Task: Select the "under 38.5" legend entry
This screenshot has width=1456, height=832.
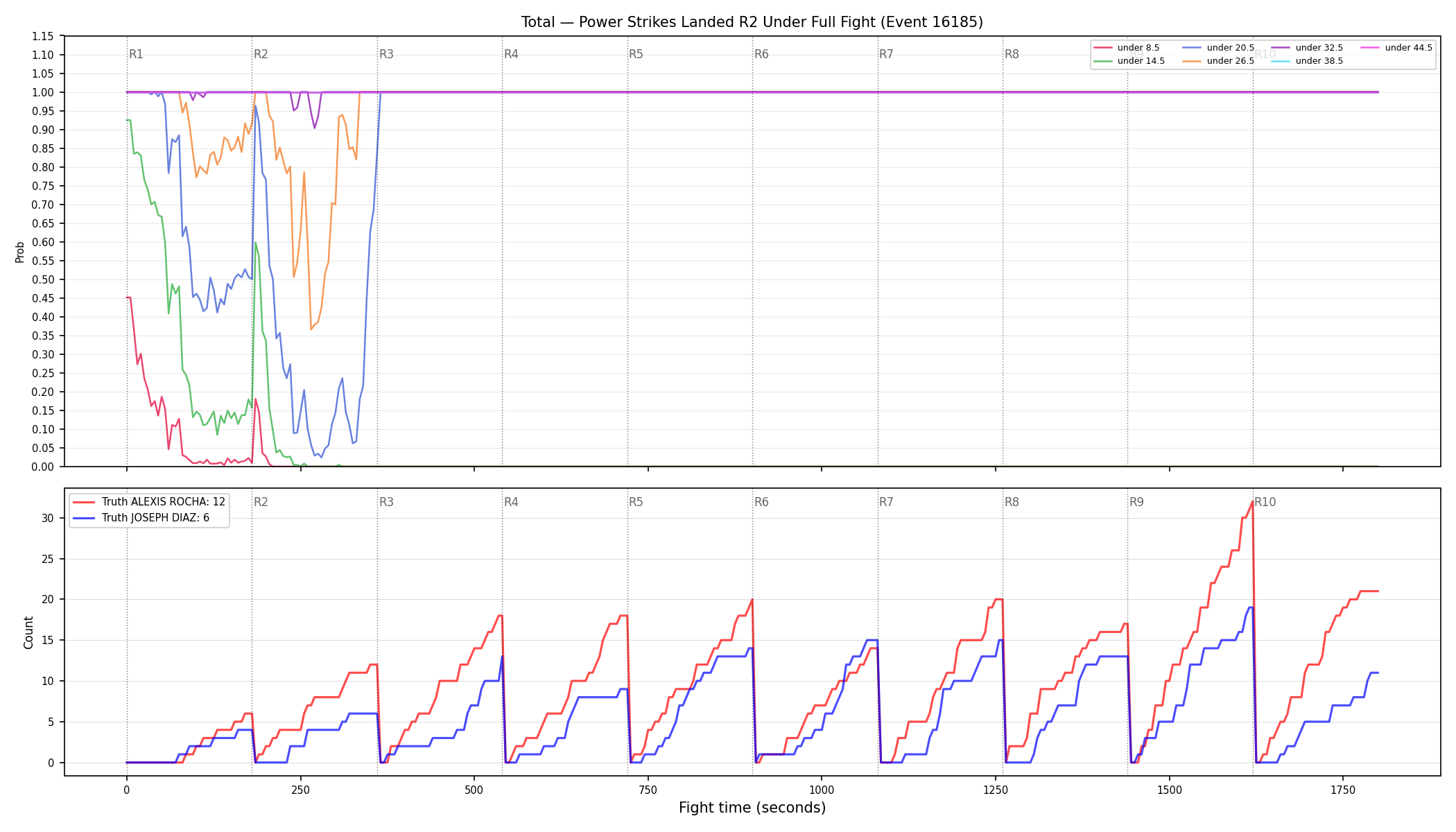Action: tap(1308, 61)
